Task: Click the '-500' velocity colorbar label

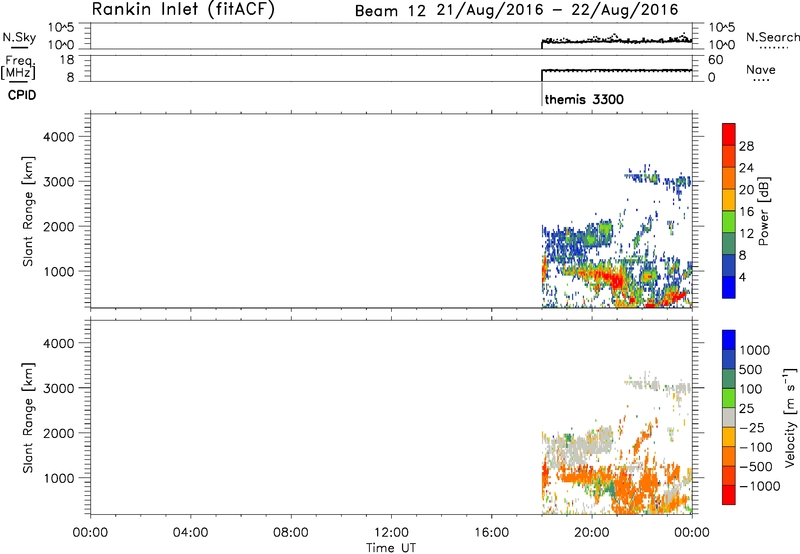Action: (x=756, y=466)
